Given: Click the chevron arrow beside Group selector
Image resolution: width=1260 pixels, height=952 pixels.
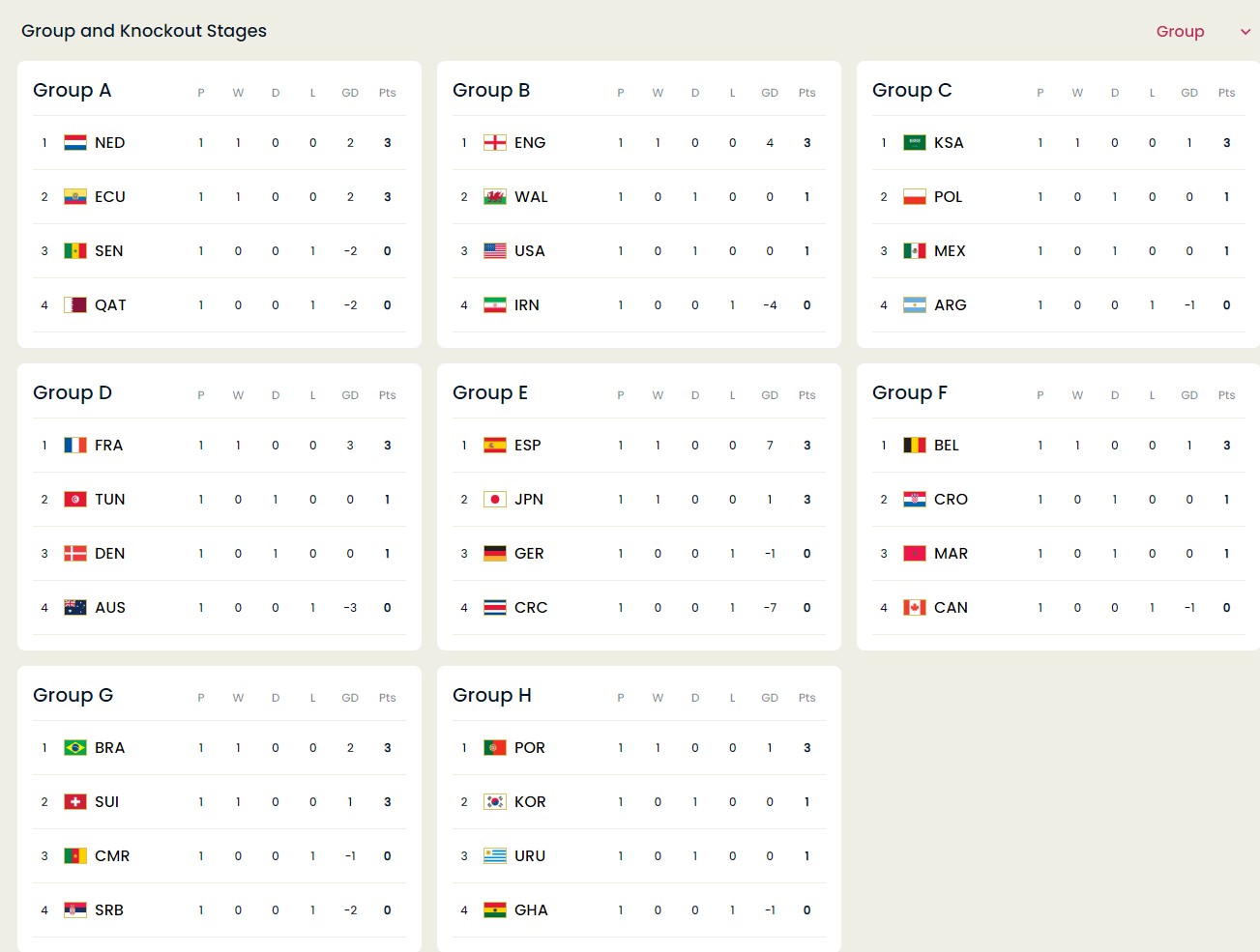Looking at the screenshot, I should (x=1245, y=32).
